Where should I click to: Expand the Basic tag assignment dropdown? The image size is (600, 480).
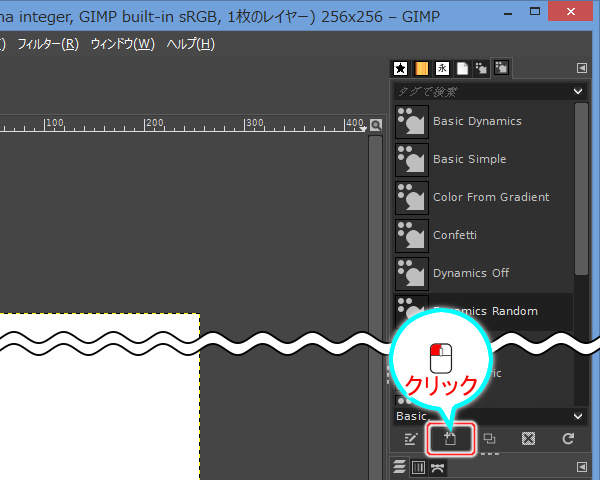tap(577, 415)
